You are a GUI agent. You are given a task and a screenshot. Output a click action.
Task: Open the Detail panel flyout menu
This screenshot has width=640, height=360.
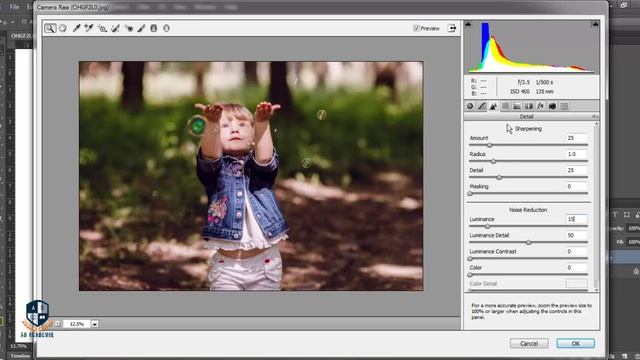[595, 117]
